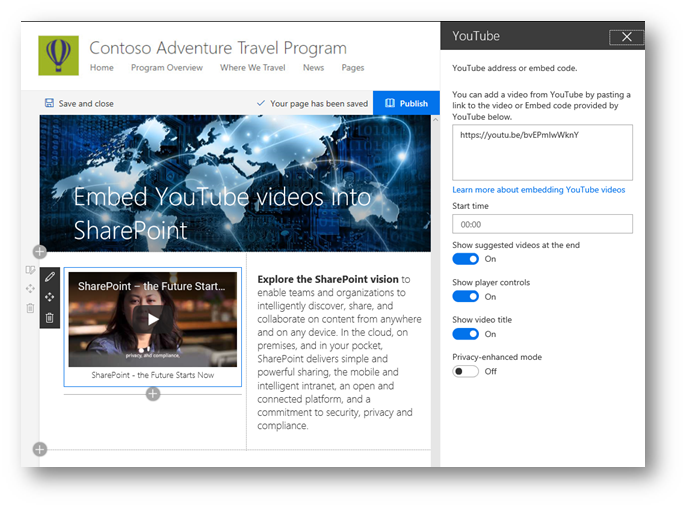Close the YouTube properties pane
This screenshot has height=509, width=687.
point(627,37)
